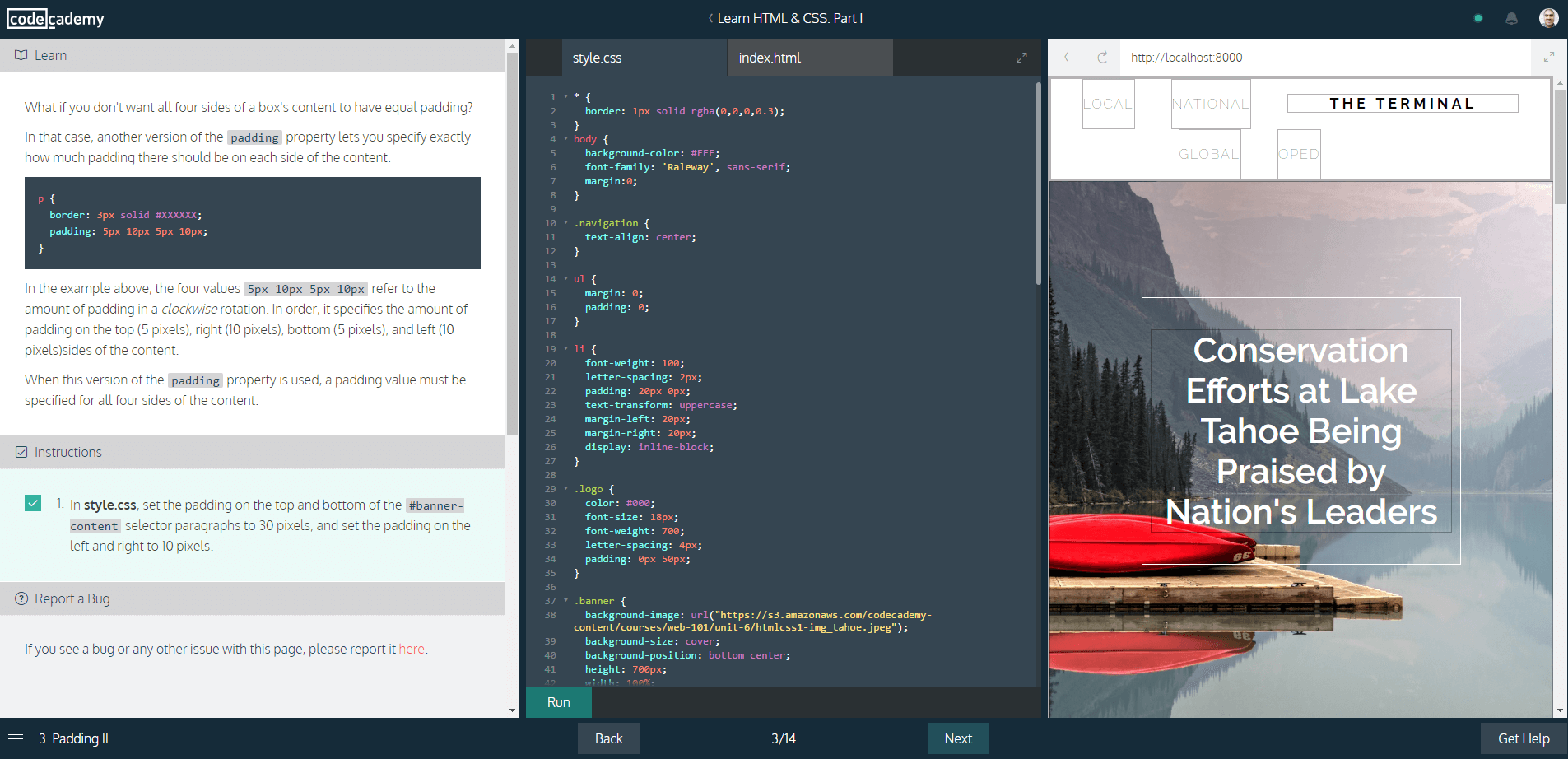Image resolution: width=1568 pixels, height=759 pixels.
Task: Collapse the universal selector rule fold arrow
Action: 565,97
